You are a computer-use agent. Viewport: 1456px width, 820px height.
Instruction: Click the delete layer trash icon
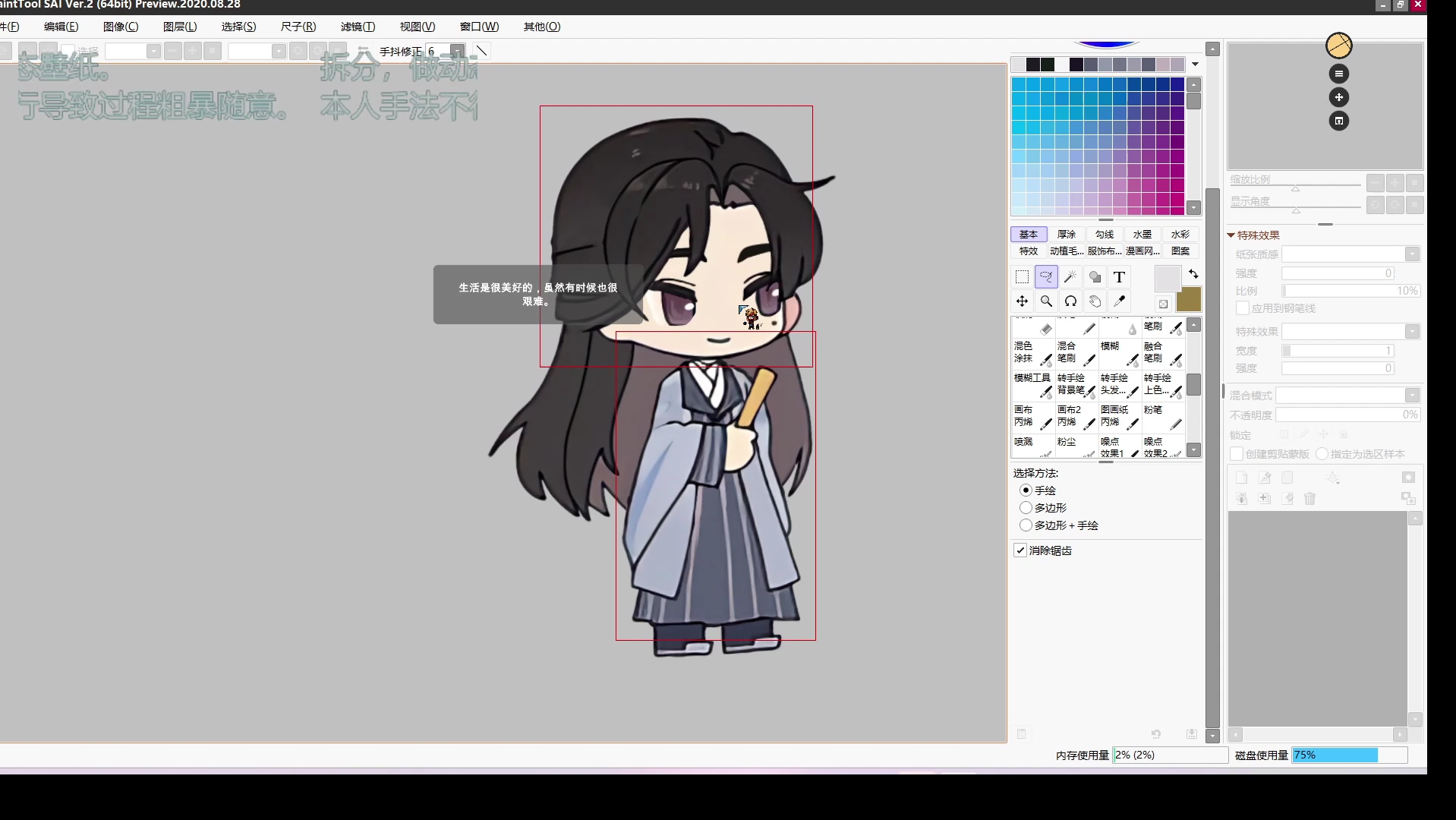[x=1309, y=499]
